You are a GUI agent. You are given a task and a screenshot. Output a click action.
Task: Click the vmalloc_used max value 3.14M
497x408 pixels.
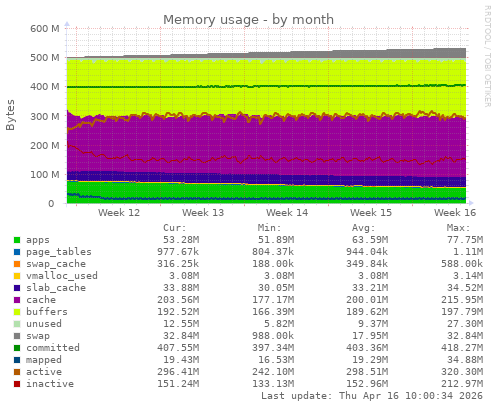coord(468,276)
